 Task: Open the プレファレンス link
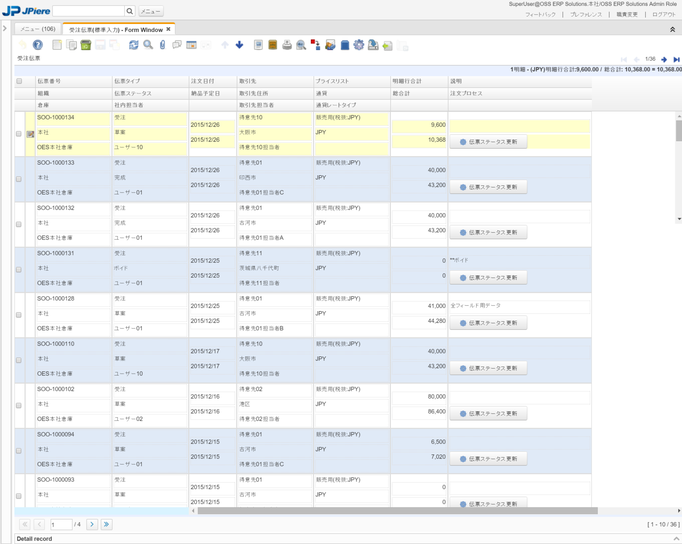pyautogui.click(x=586, y=14)
